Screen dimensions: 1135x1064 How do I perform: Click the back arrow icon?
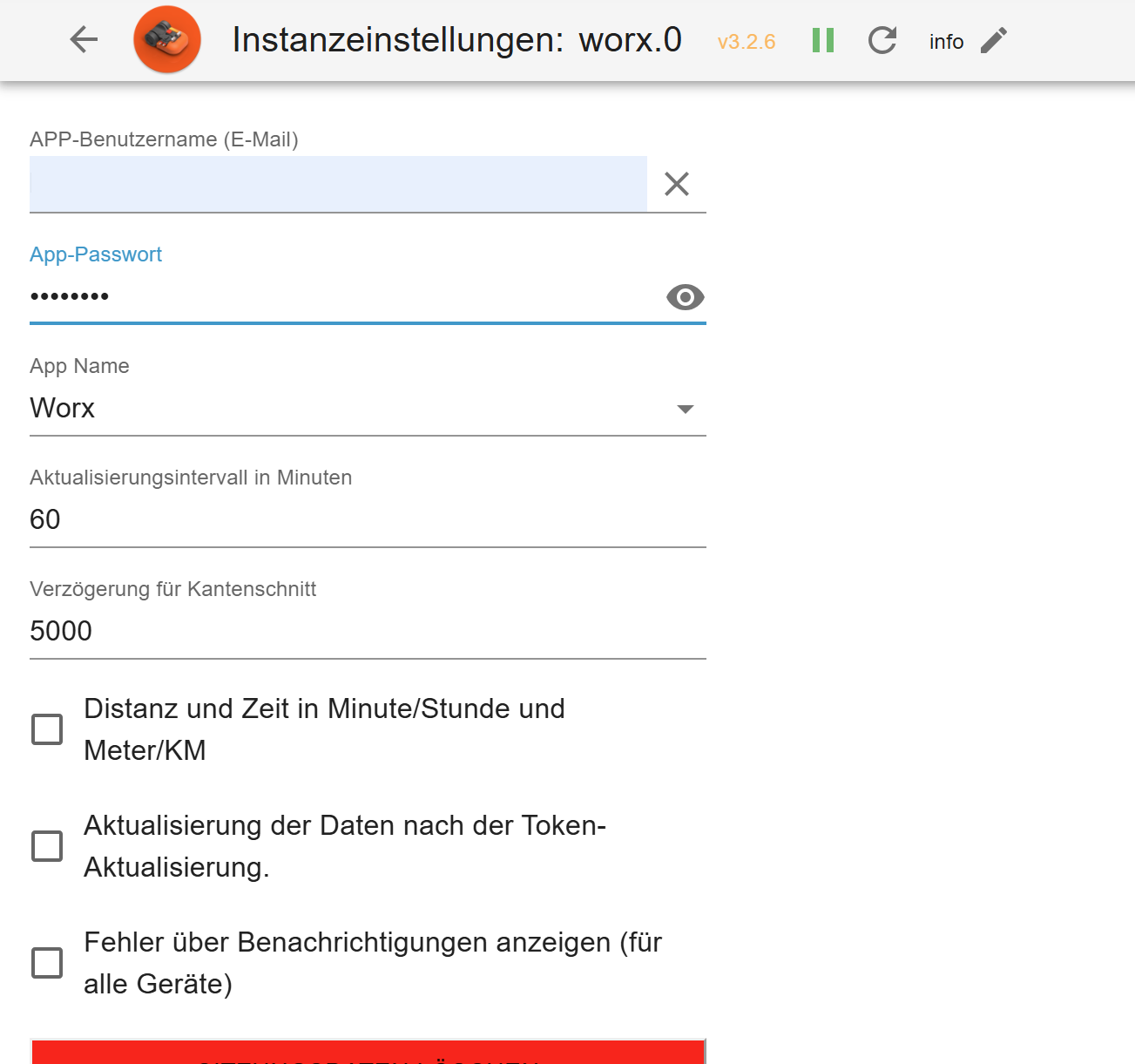point(84,39)
